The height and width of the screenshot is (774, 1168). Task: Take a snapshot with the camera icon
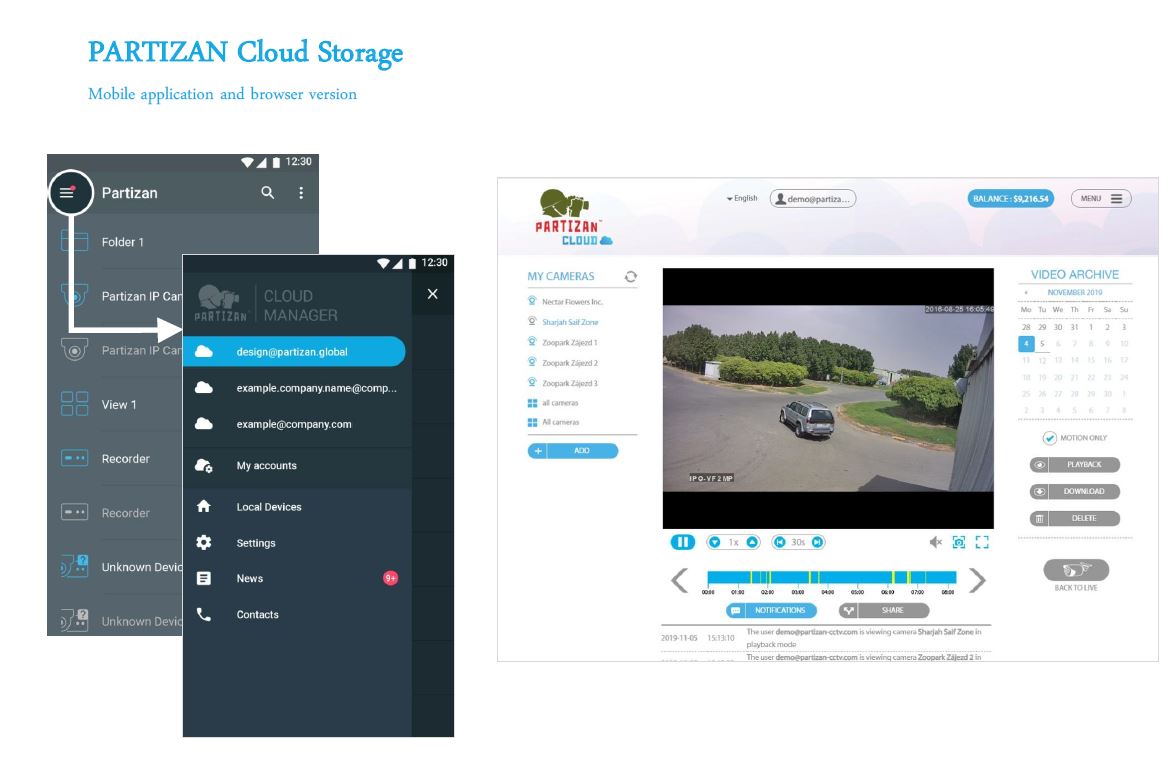[x=959, y=542]
